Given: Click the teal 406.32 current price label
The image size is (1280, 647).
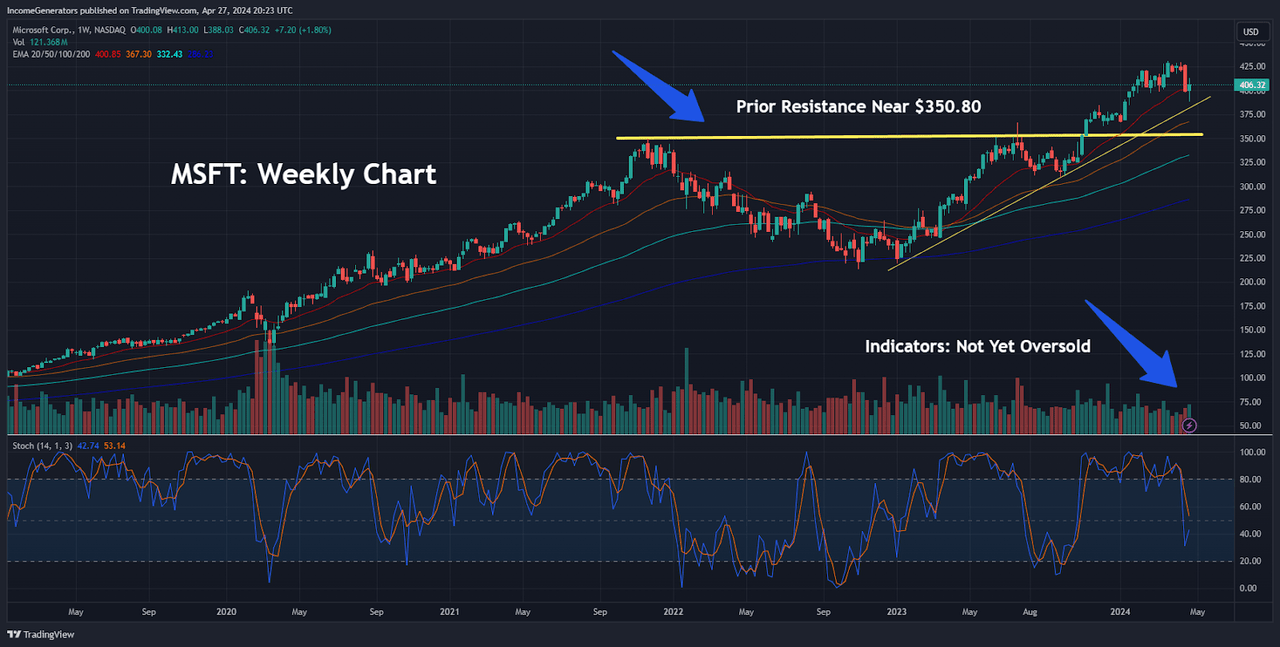Looking at the screenshot, I should pyautogui.click(x=1251, y=87).
